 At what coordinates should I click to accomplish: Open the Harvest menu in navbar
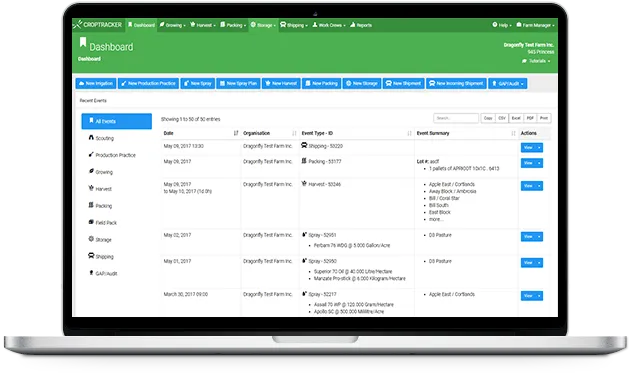[x=203, y=25]
